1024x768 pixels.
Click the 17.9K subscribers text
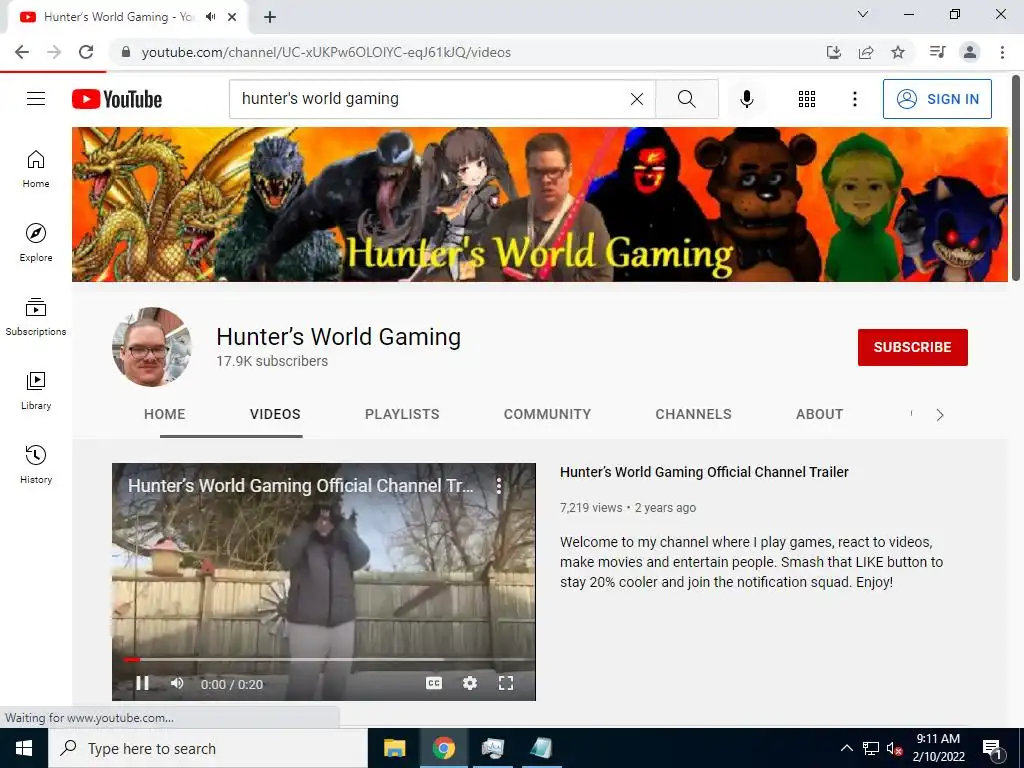click(272, 361)
